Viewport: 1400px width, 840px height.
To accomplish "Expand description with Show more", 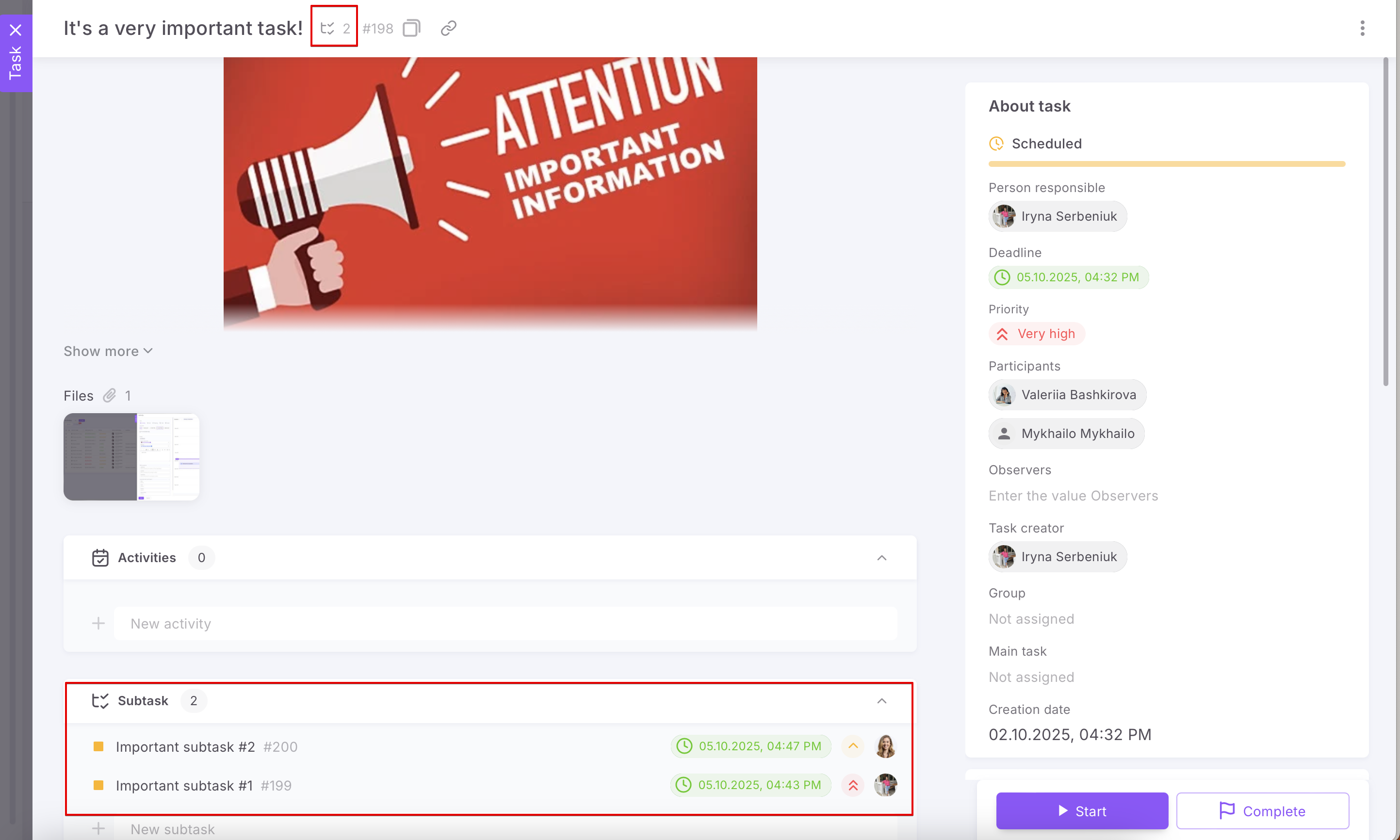I will pyautogui.click(x=108, y=351).
